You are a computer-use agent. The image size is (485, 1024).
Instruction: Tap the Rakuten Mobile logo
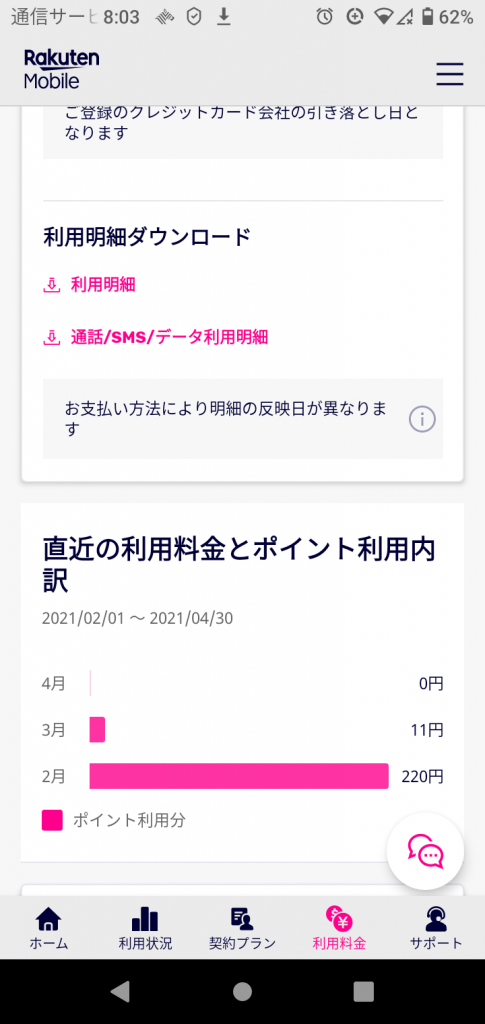pyautogui.click(x=61, y=70)
